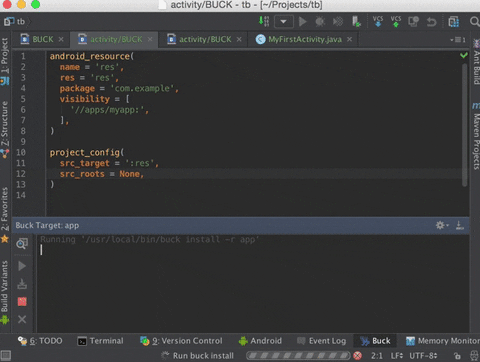Toggle the Build Variants side panel
Screen dimensions: 480x362
point(5,292)
